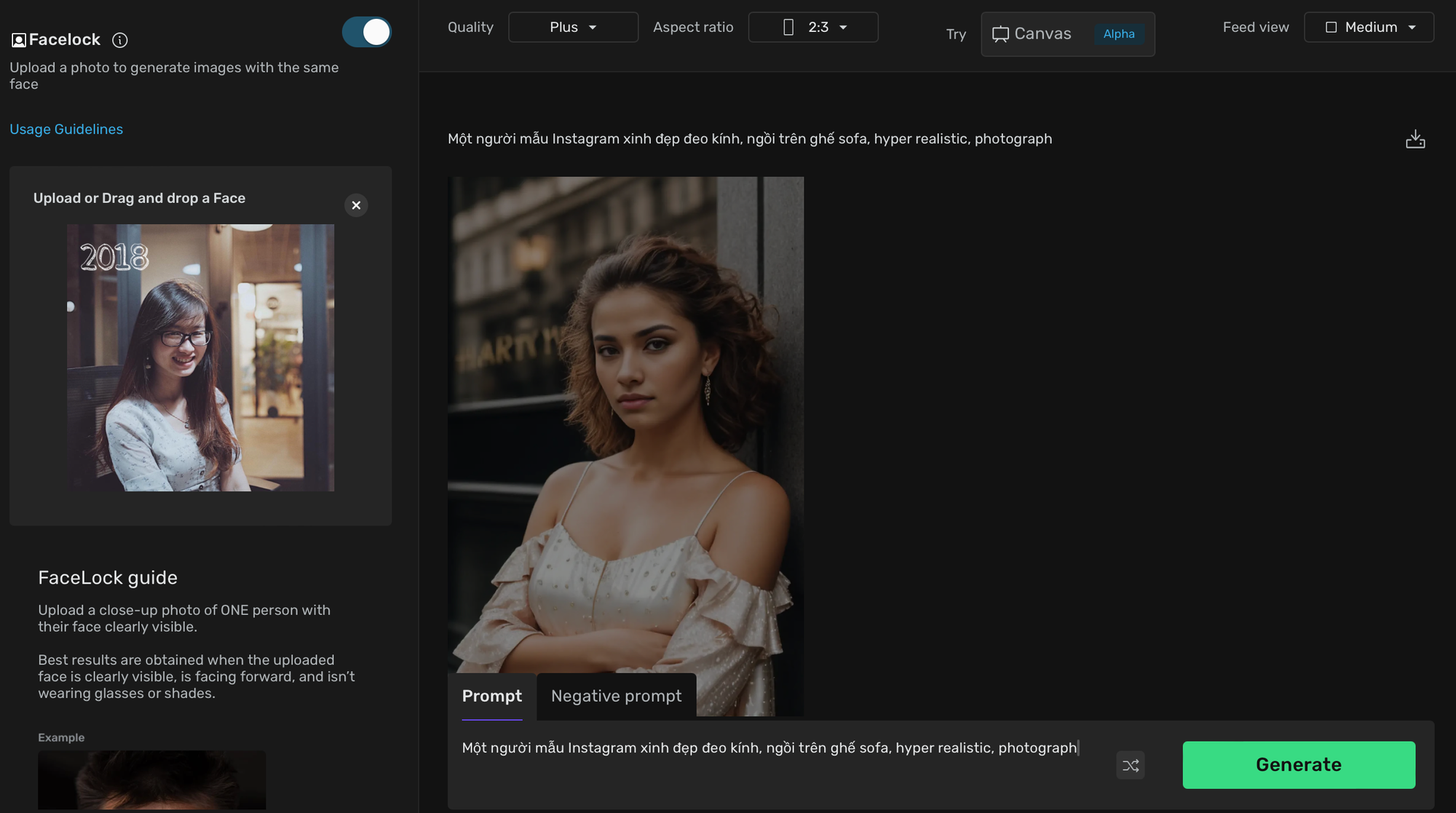The width and height of the screenshot is (1456, 813).
Task: Switch to the Prompt tab
Action: [492, 697]
